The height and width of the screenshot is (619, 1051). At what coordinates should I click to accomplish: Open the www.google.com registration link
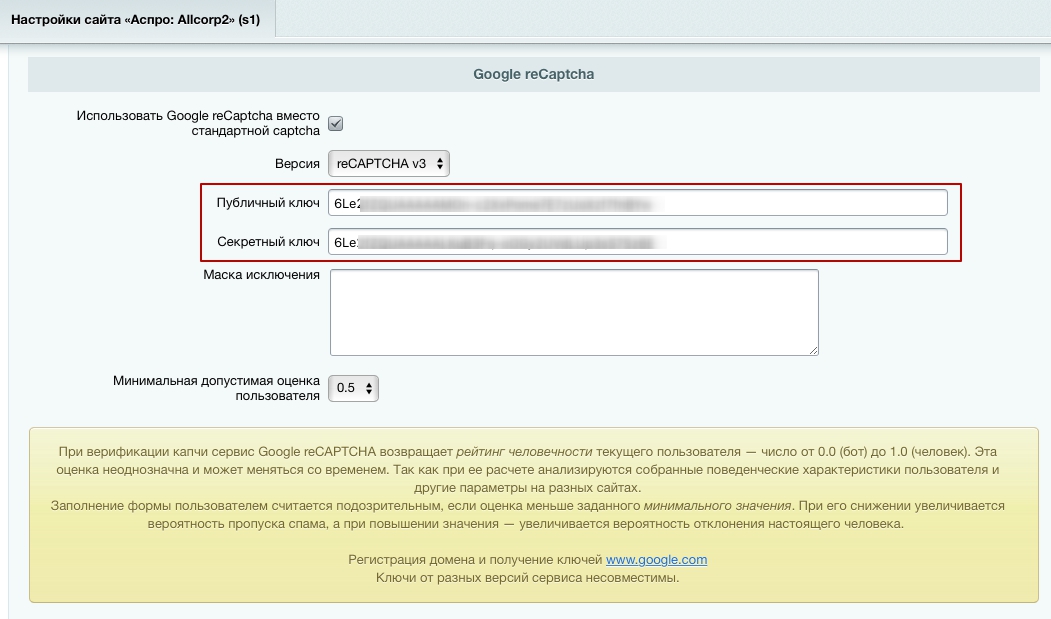pyautogui.click(x=656, y=559)
